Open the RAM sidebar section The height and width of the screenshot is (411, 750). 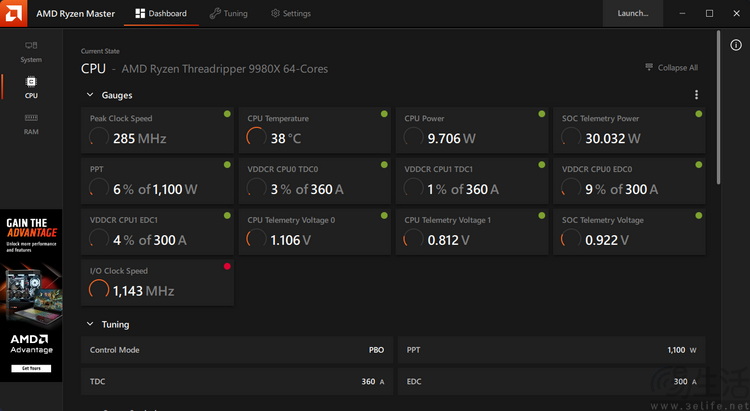(x=31, y=124)
